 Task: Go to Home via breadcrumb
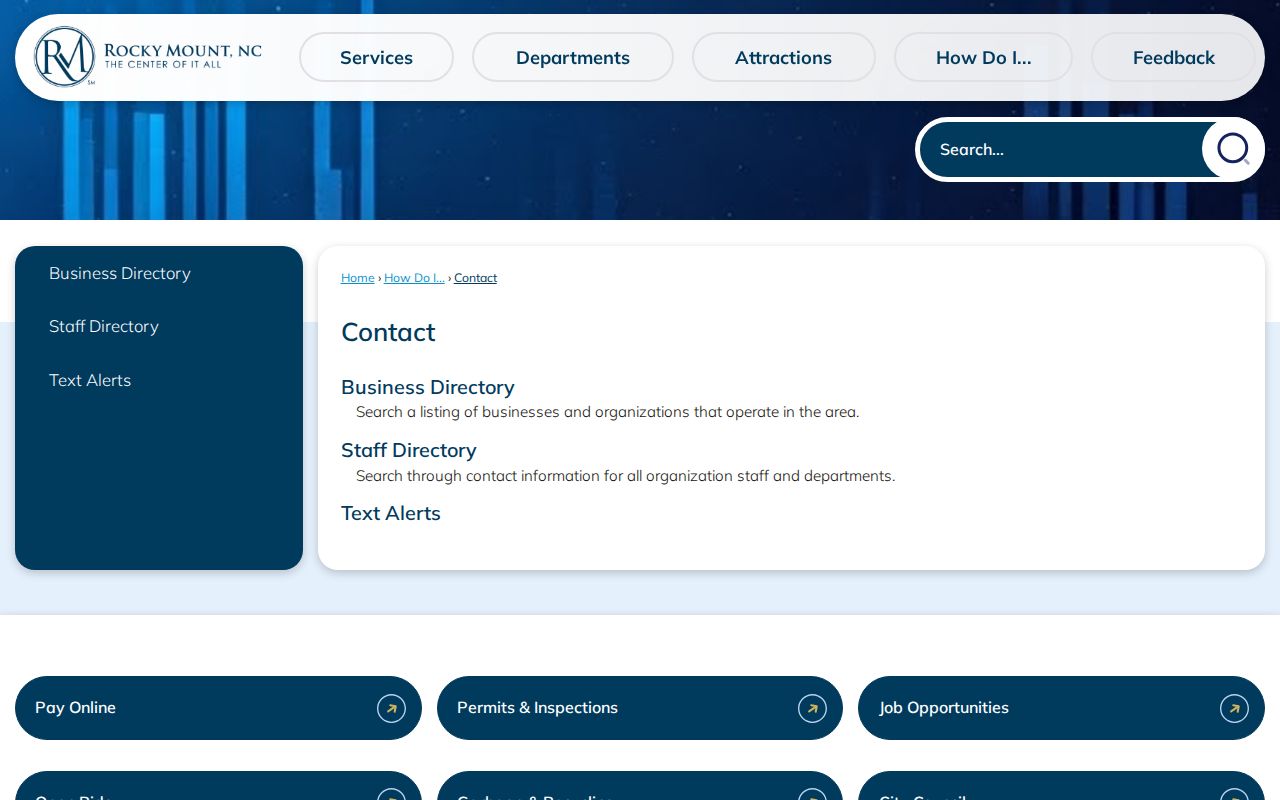(x=358, y=278)
